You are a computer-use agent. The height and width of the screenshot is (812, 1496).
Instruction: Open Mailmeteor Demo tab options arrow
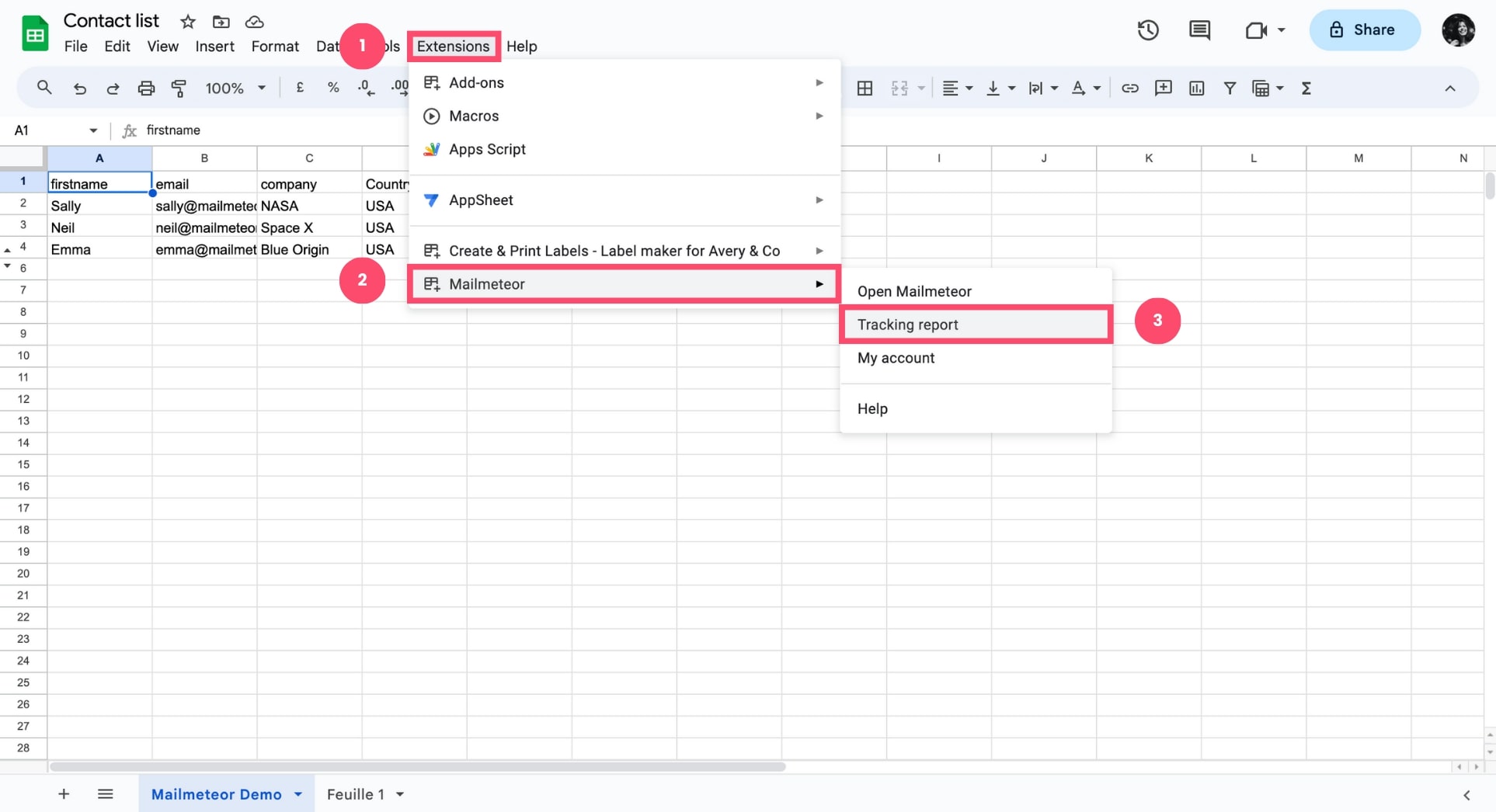(x=298, y=794)
